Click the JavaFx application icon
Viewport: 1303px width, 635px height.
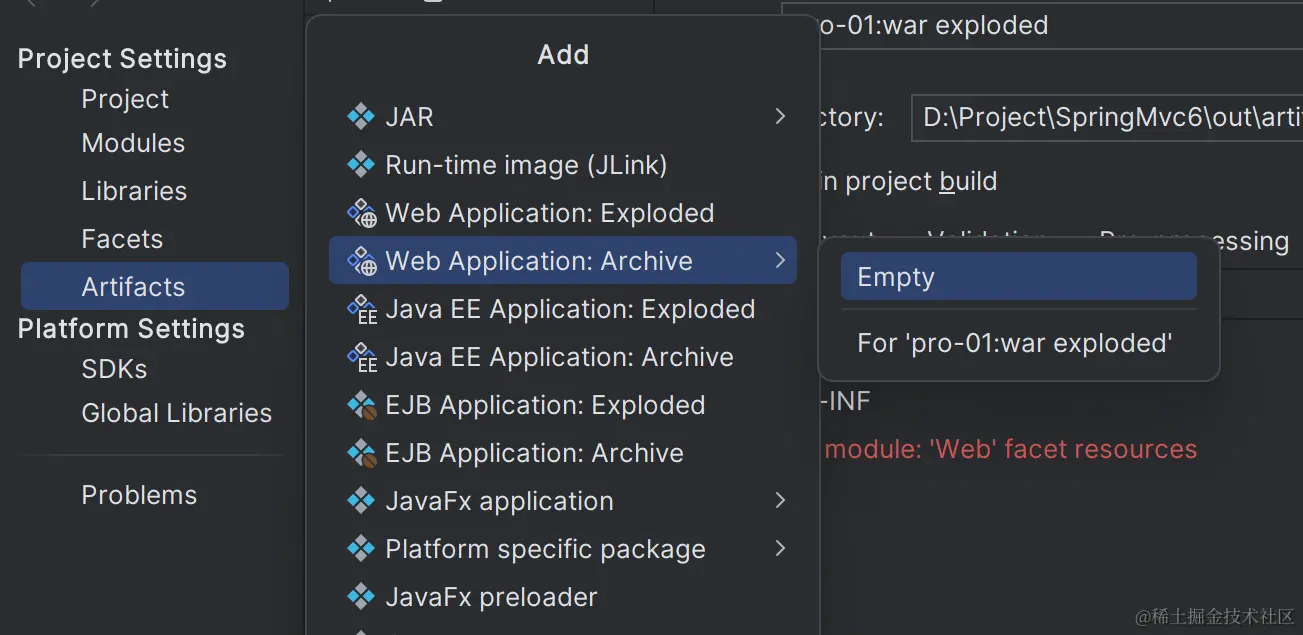tap(360, 501)
